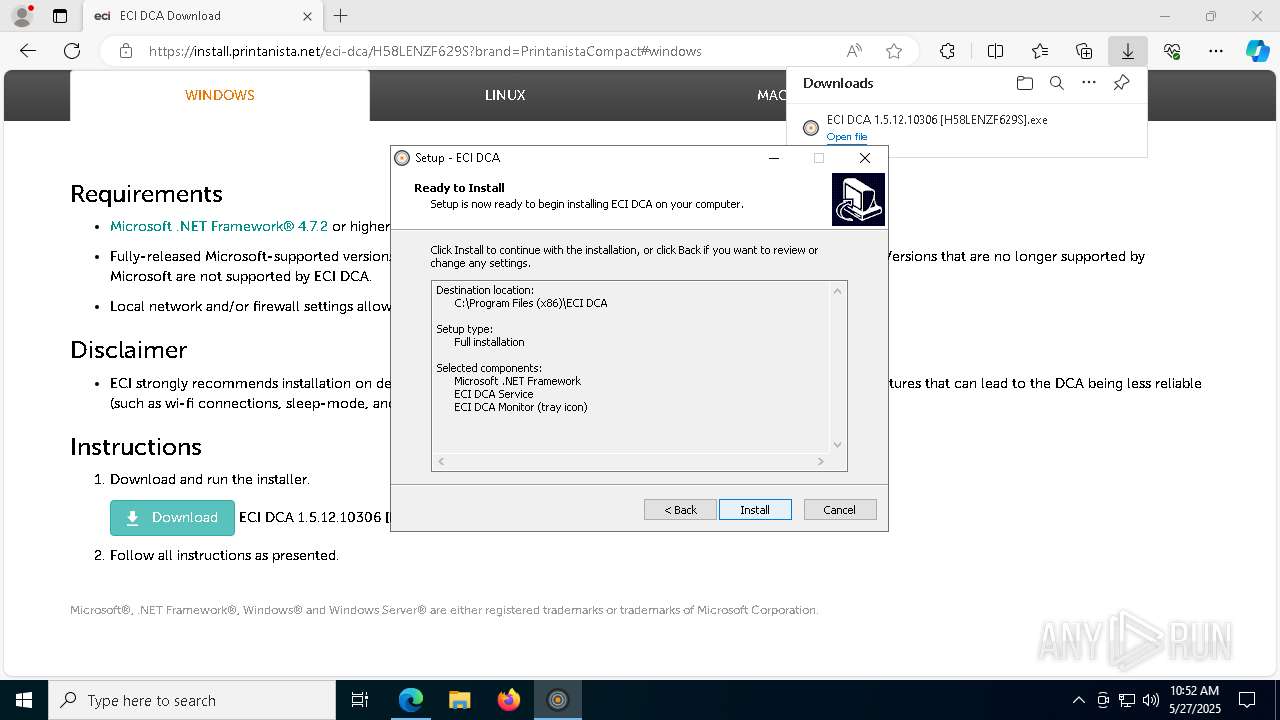
Task: Open the browser Extensions icon
Action: (x=947, y=51)
